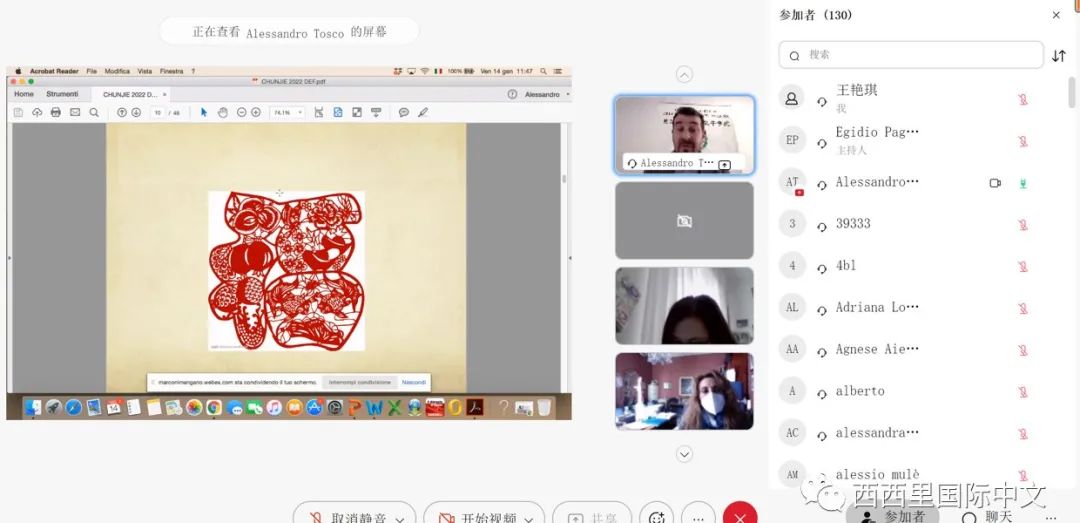Click the Interrompi condivisione button
This screenshot has height=523, width=1080.
tap(360, 382)
